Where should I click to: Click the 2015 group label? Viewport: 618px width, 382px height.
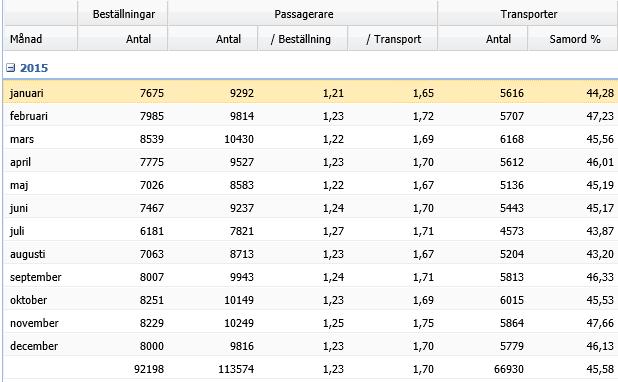(x=34, y=68)
